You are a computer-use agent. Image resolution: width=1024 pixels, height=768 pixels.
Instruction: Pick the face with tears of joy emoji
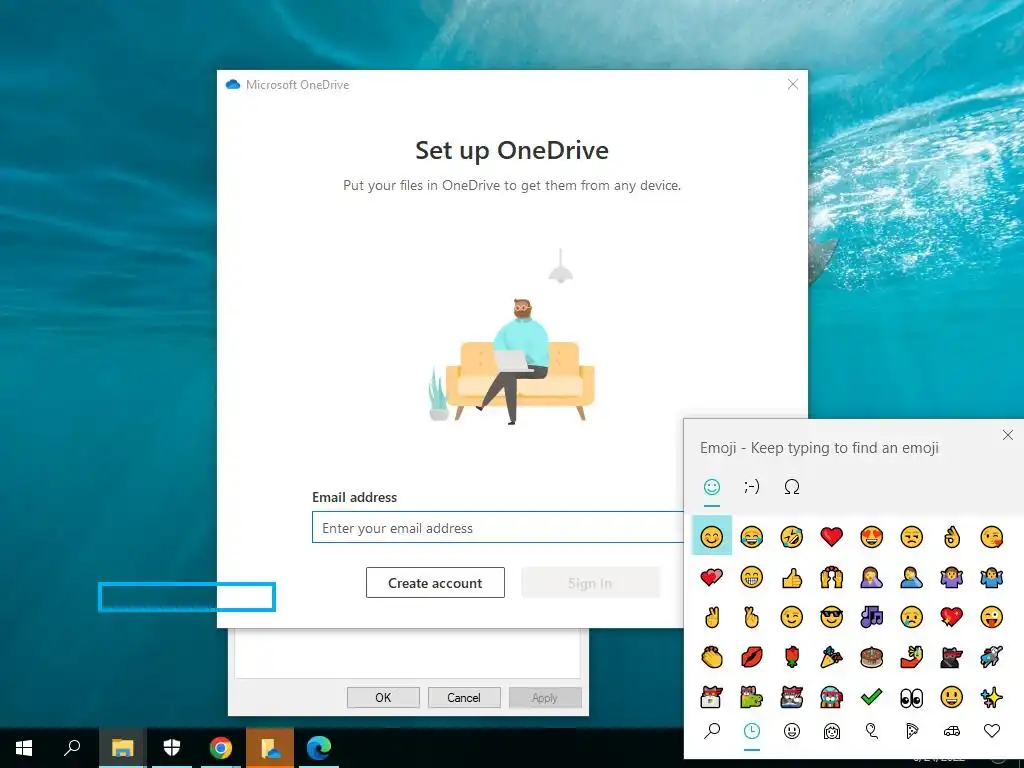(752, 537)
